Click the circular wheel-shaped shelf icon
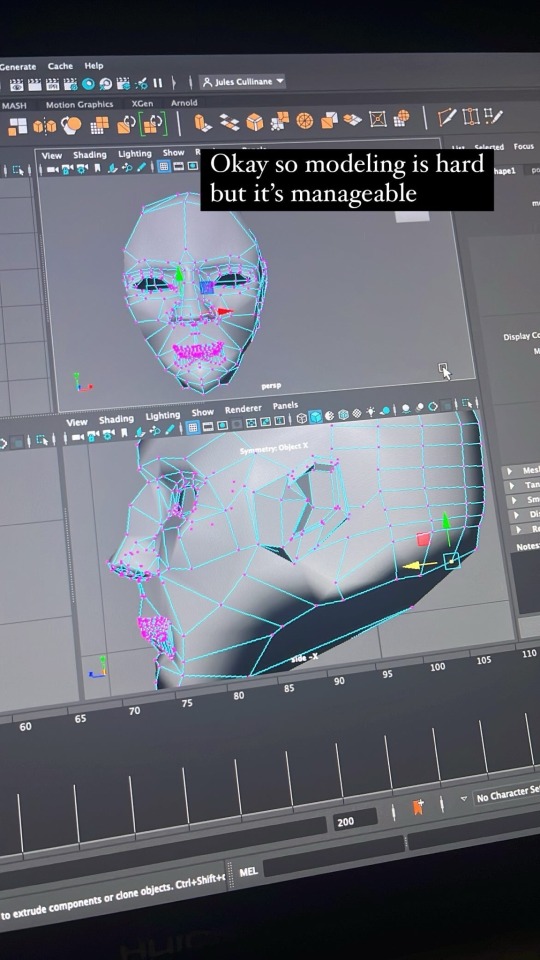 (x=304, y=121)
